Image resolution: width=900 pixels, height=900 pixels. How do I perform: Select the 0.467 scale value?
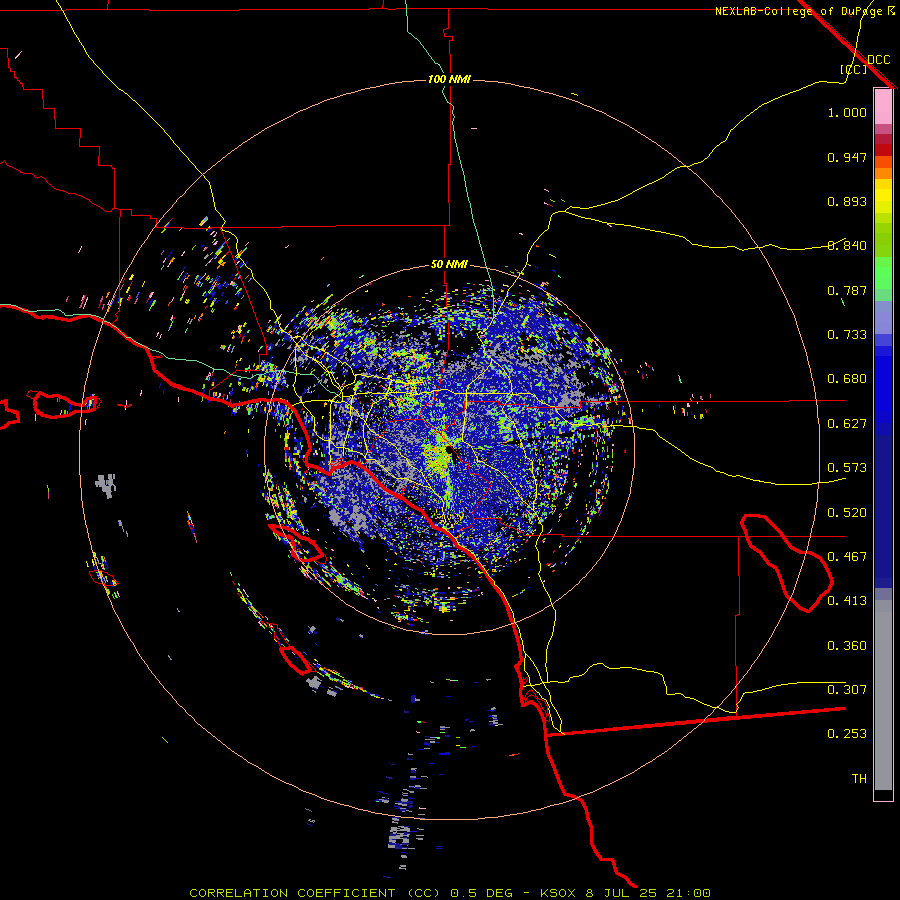coord(847,557)
